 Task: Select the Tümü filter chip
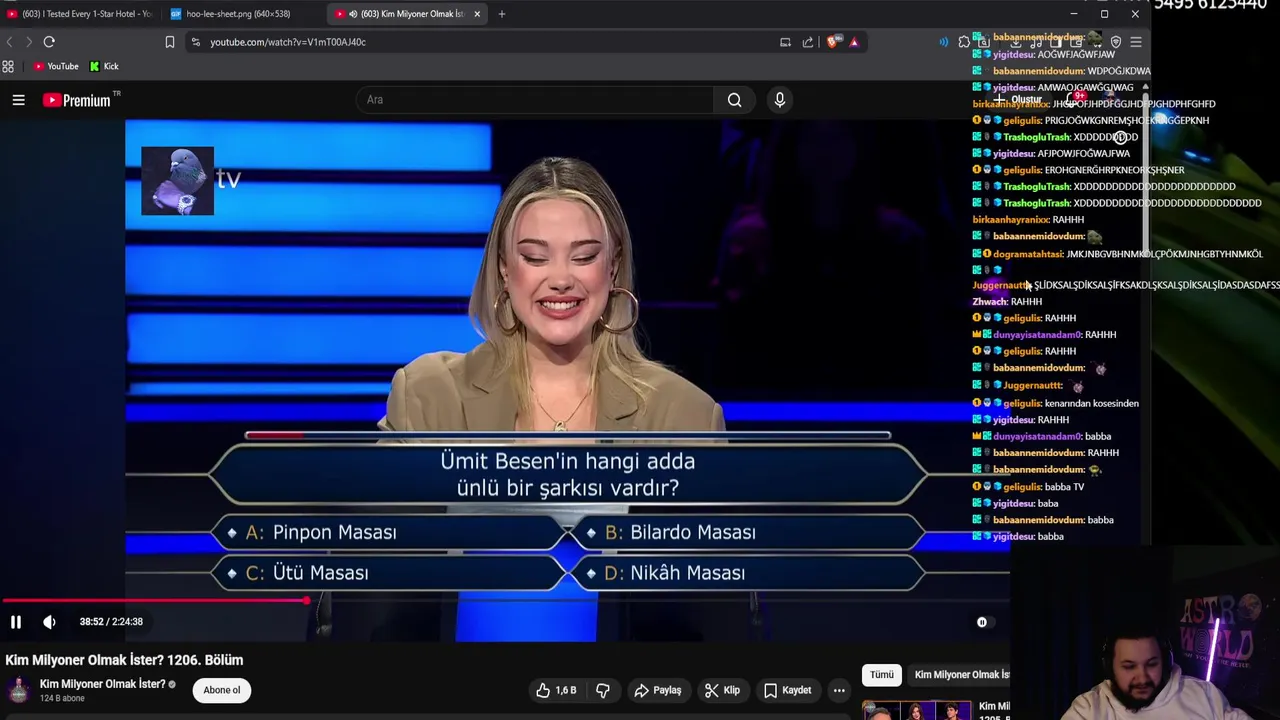[881, 675]
